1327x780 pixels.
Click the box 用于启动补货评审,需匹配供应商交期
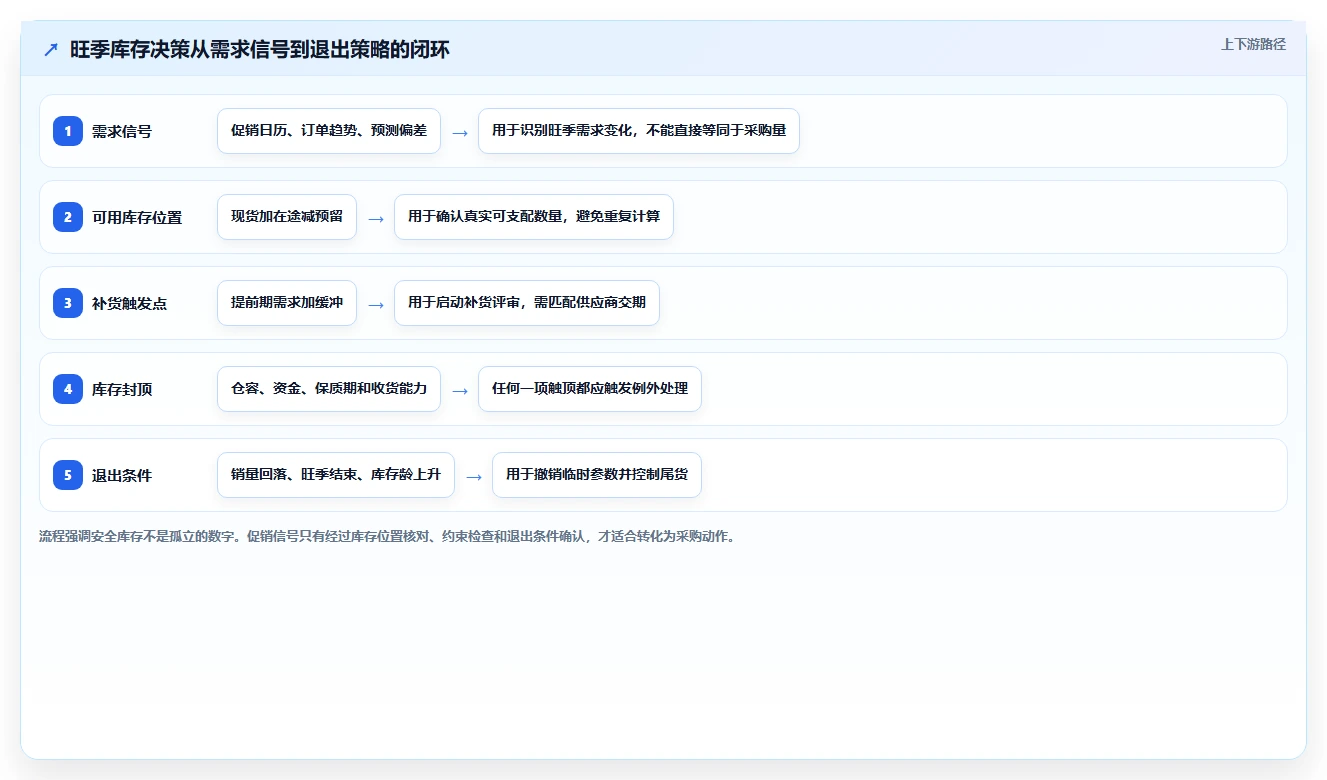[527, 303]
